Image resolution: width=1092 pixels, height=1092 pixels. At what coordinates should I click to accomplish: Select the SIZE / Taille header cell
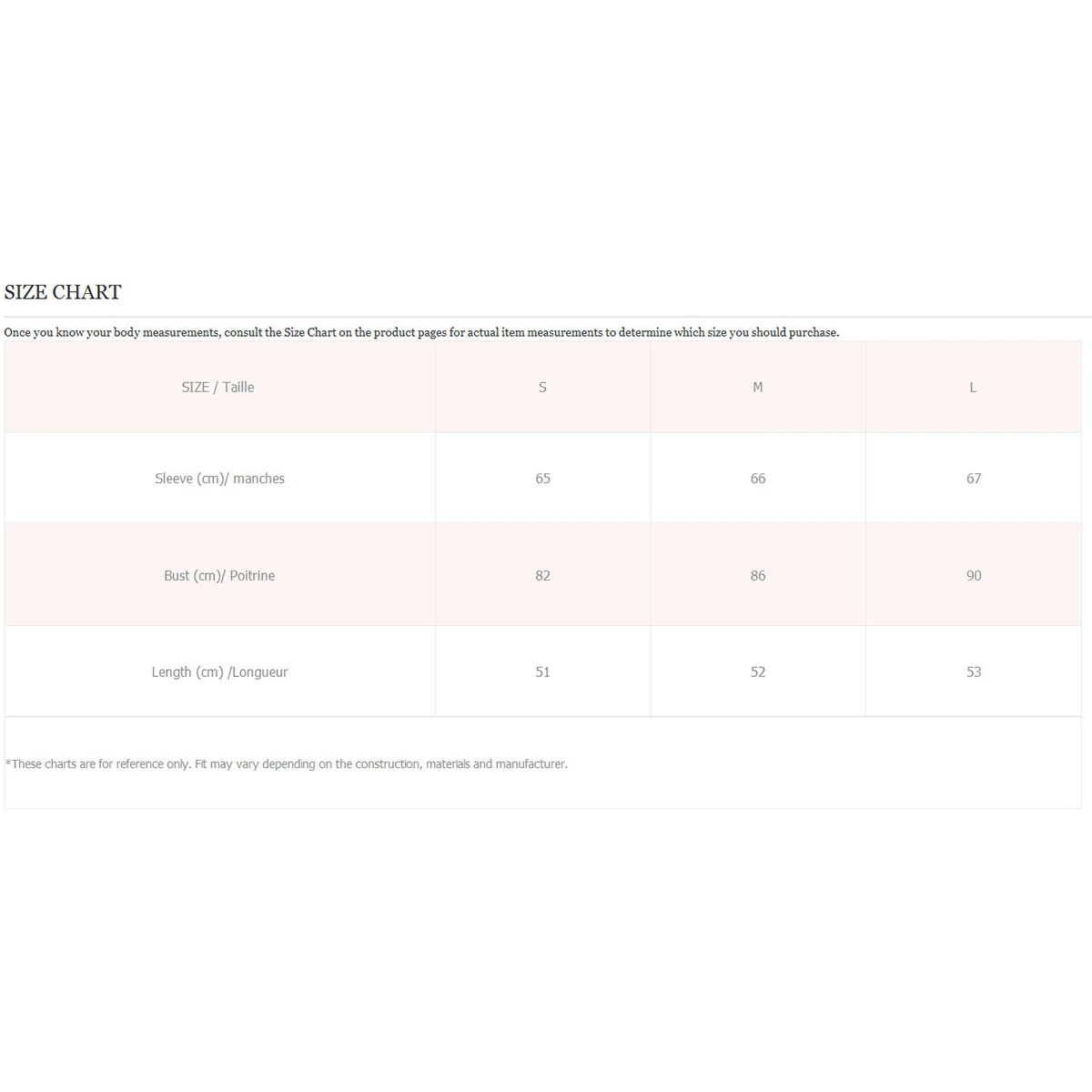pos(217,387)
